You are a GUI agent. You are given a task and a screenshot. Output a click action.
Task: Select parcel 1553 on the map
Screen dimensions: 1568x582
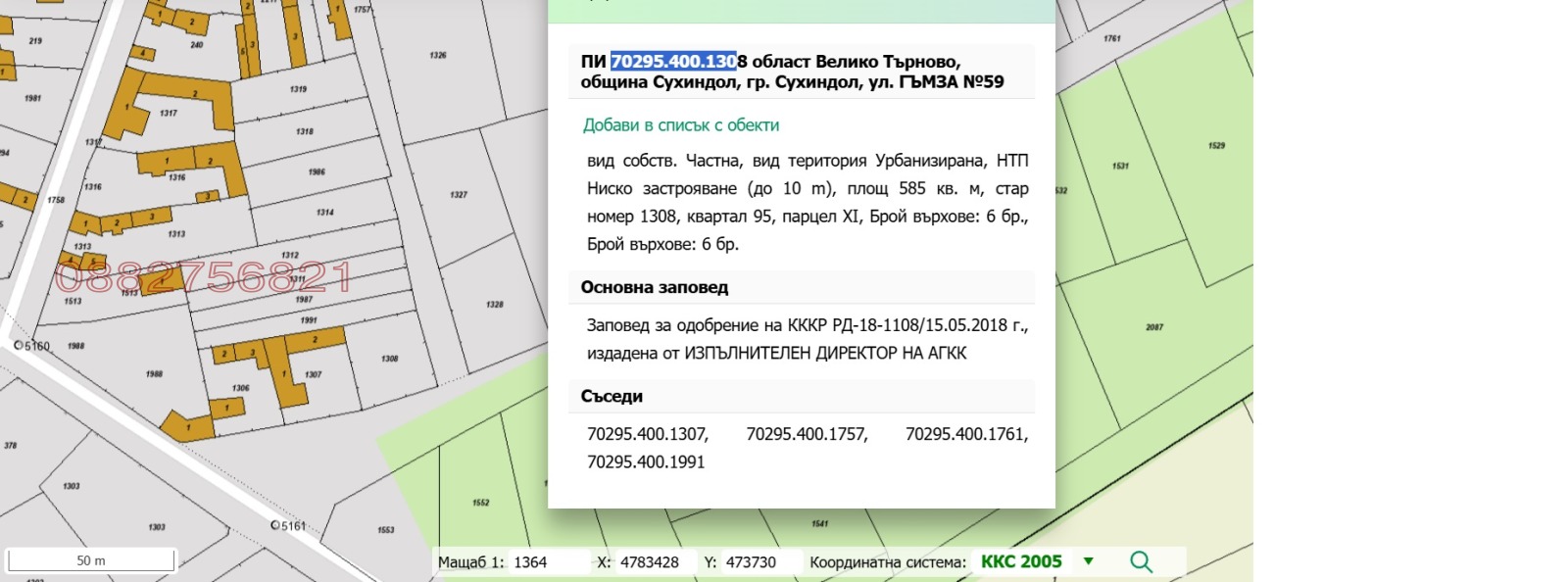pyautogui.click(x=385, y=530)
